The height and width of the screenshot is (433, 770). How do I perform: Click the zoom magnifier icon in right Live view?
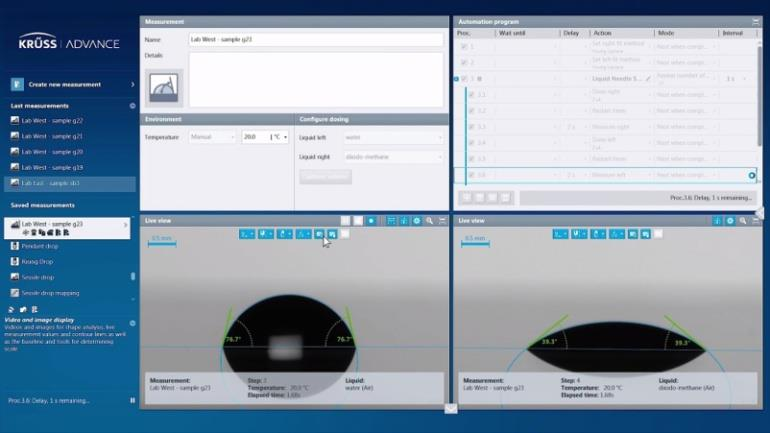click(743, 220)
